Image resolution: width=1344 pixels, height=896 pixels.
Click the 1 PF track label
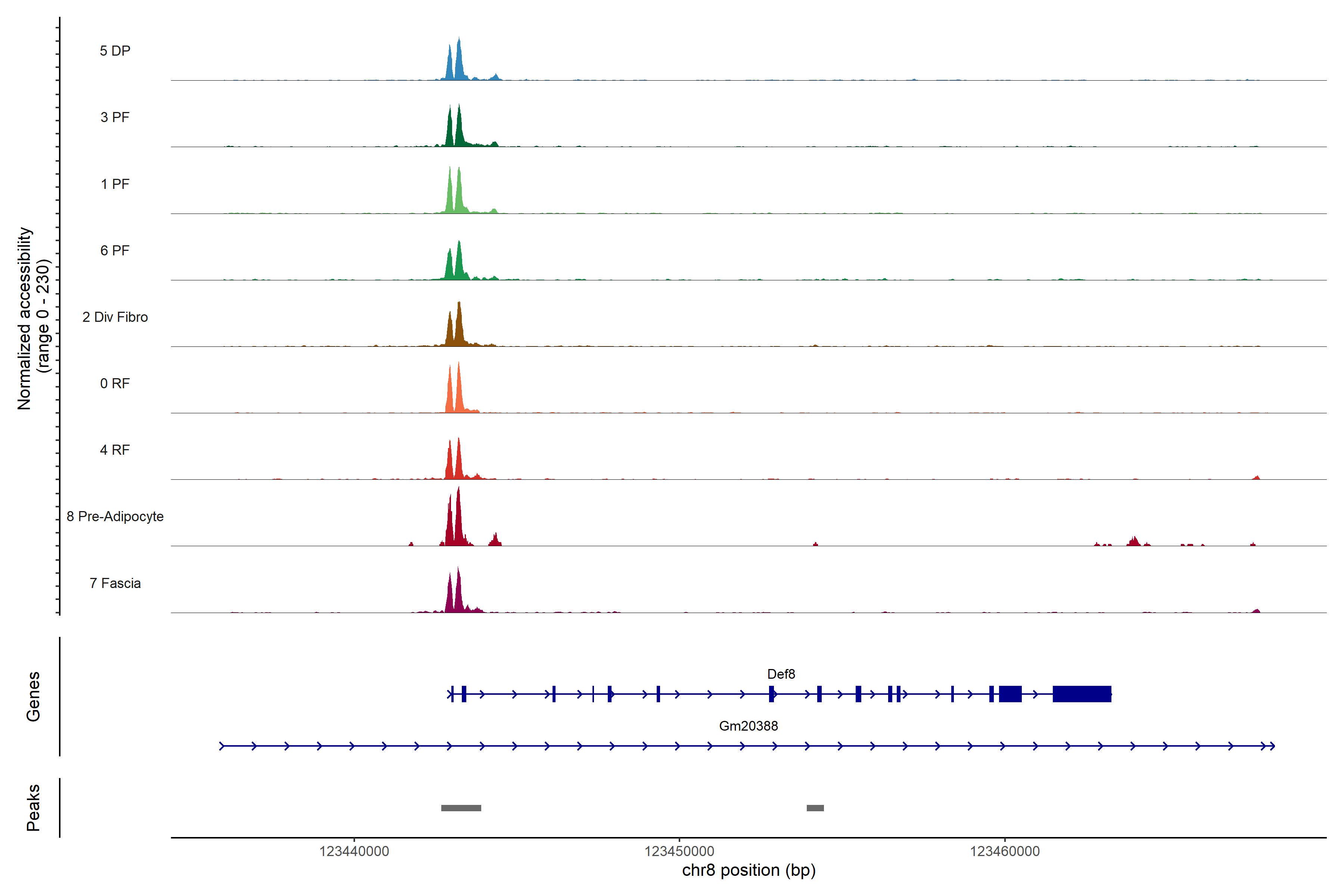(115, 184)
